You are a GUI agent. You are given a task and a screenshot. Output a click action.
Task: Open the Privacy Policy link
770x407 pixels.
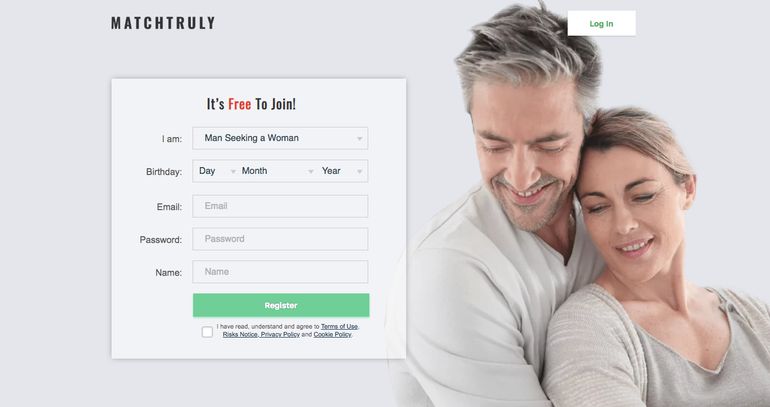pos(280,334)
